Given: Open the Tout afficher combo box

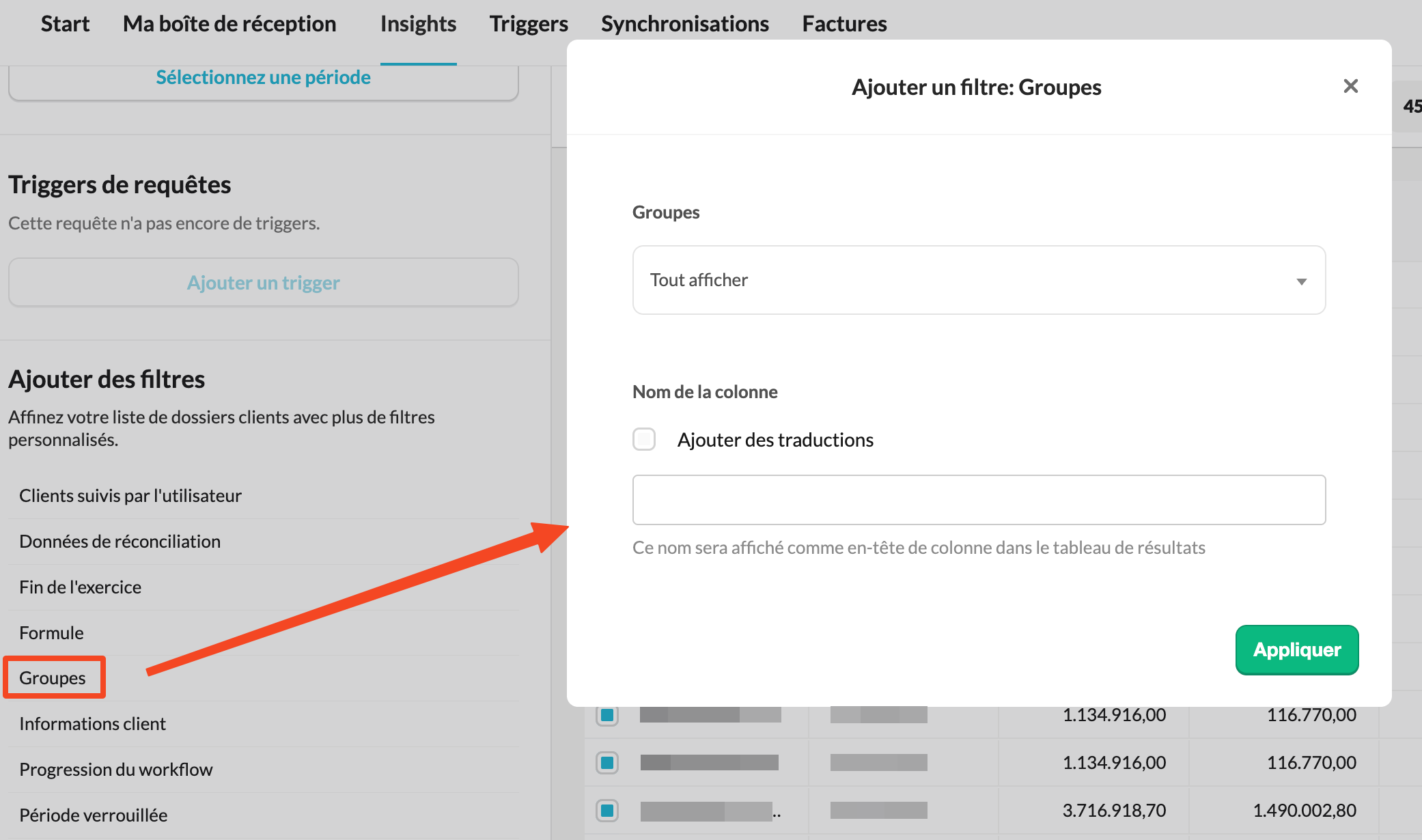Looking at the screenshot, I should pyautogui.click(x=978, y=280).
